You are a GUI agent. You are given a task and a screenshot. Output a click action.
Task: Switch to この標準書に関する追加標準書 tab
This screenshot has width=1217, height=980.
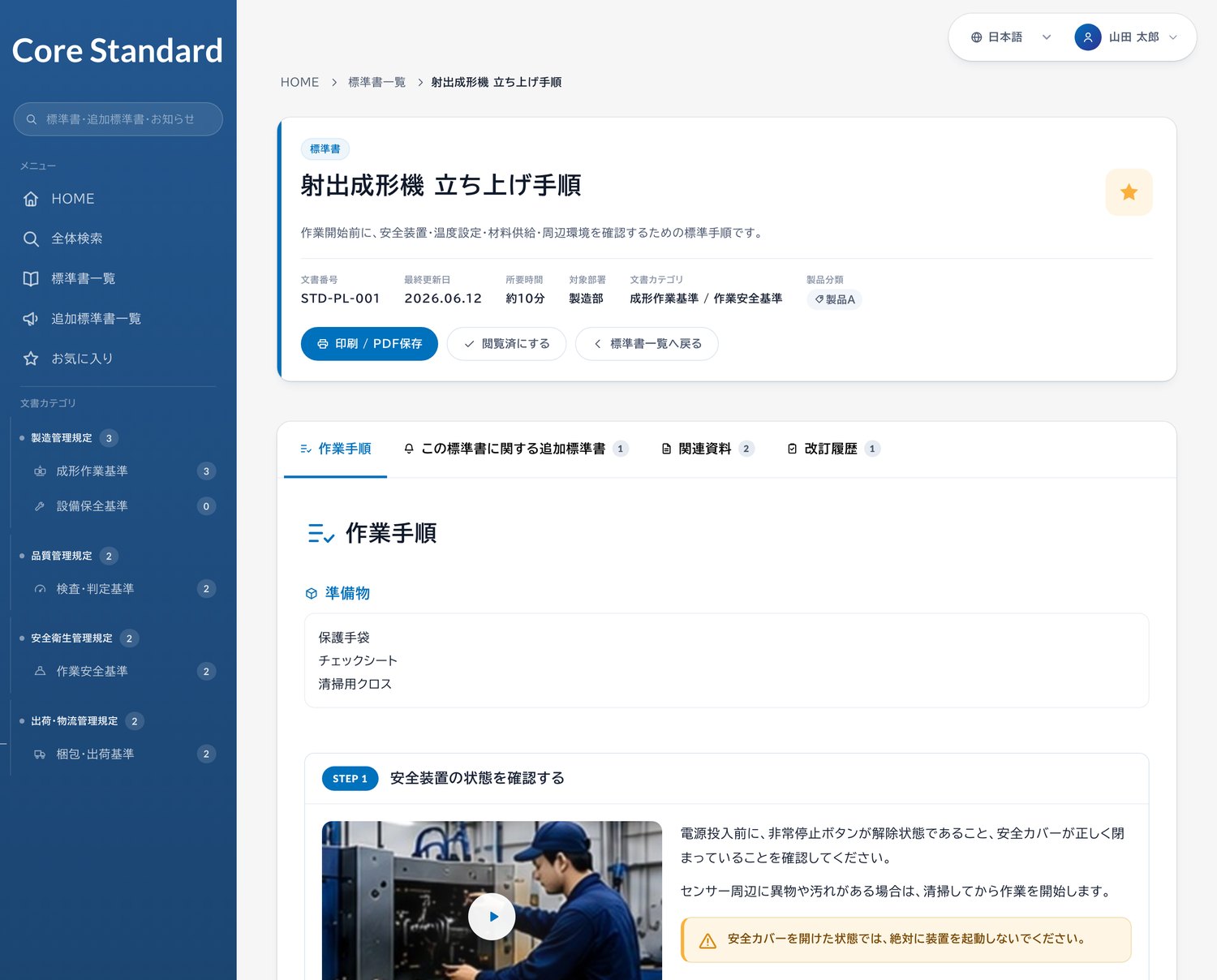(x=515, y=449)
